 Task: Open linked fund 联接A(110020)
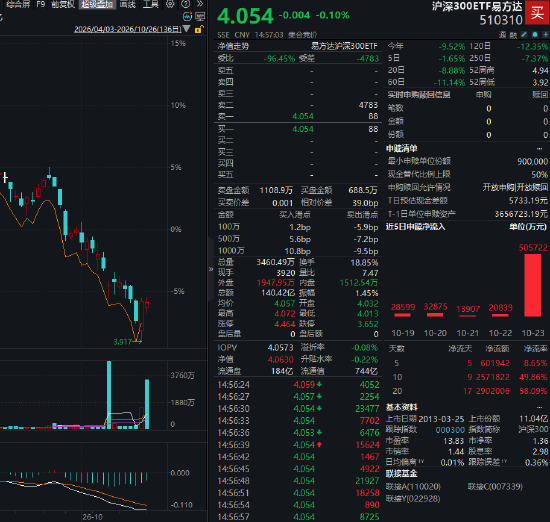(413, 487)
